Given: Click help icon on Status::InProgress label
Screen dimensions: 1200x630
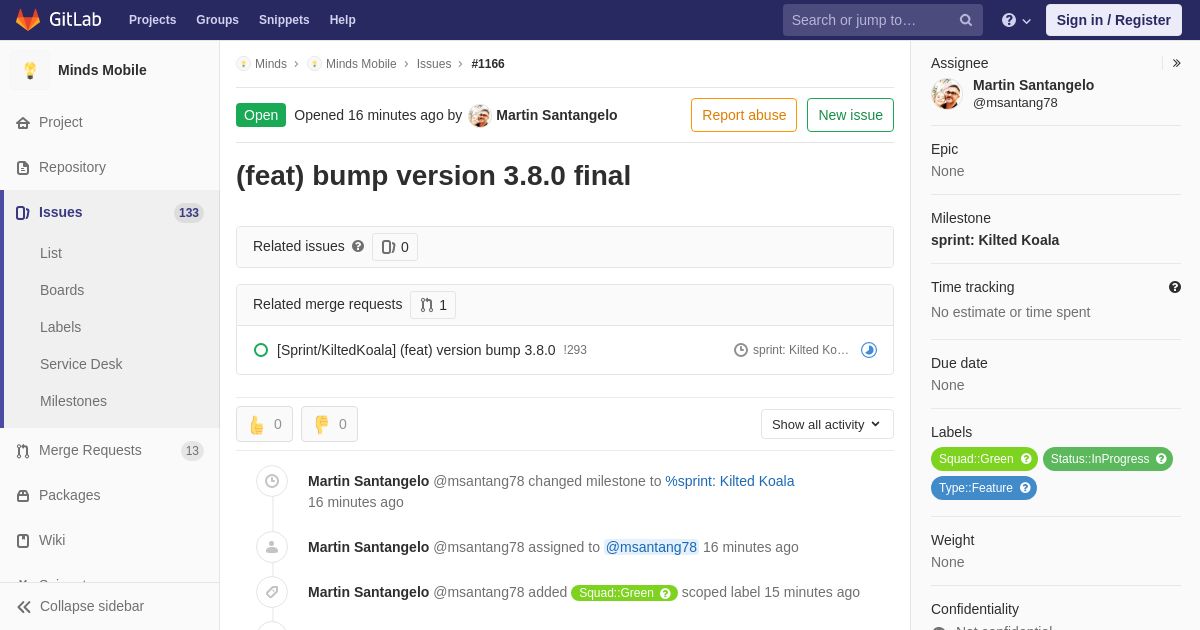Looking at the screenshot, I should click(1161, 459).
